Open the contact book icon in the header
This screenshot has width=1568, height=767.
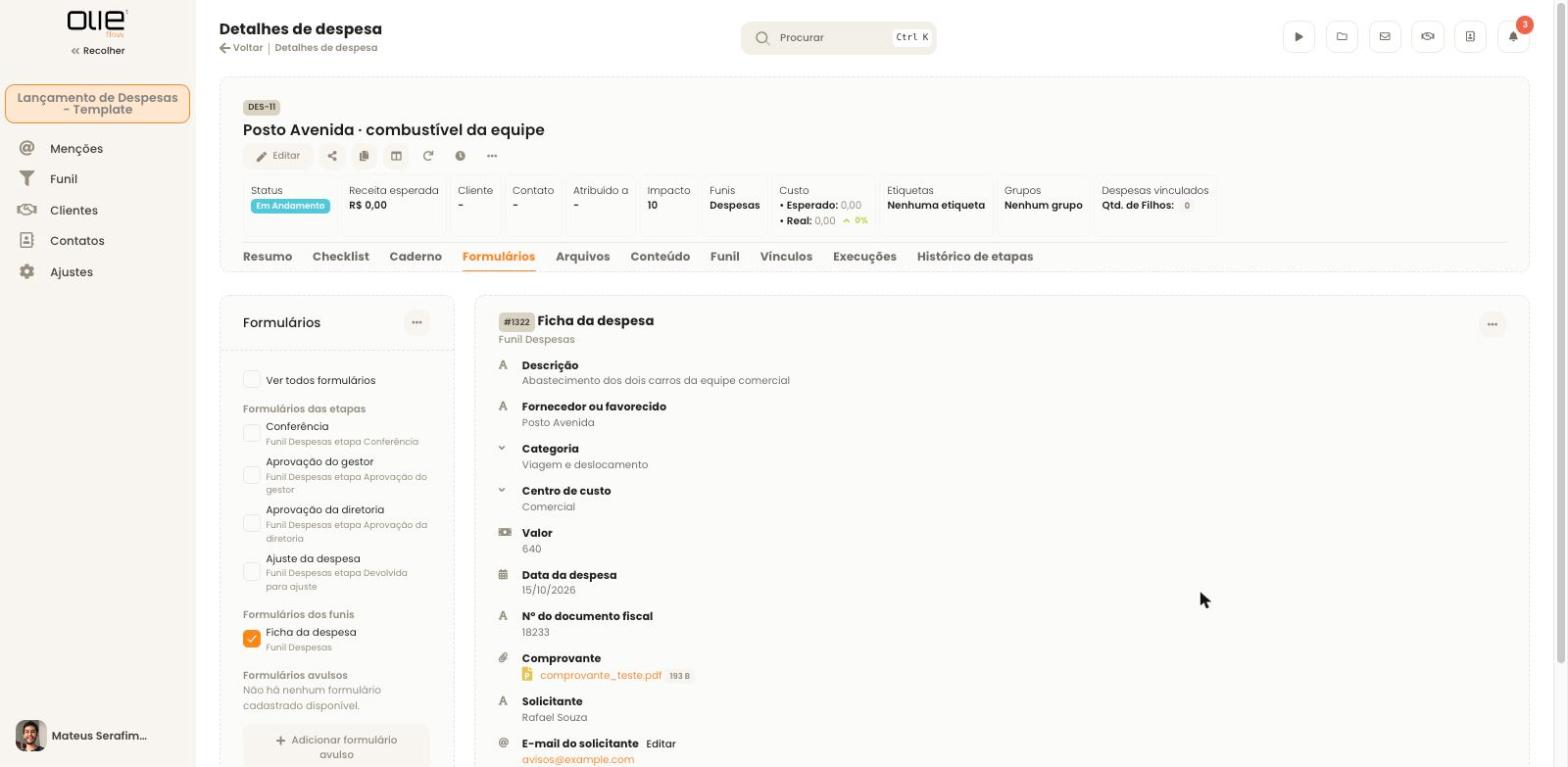1470,37
